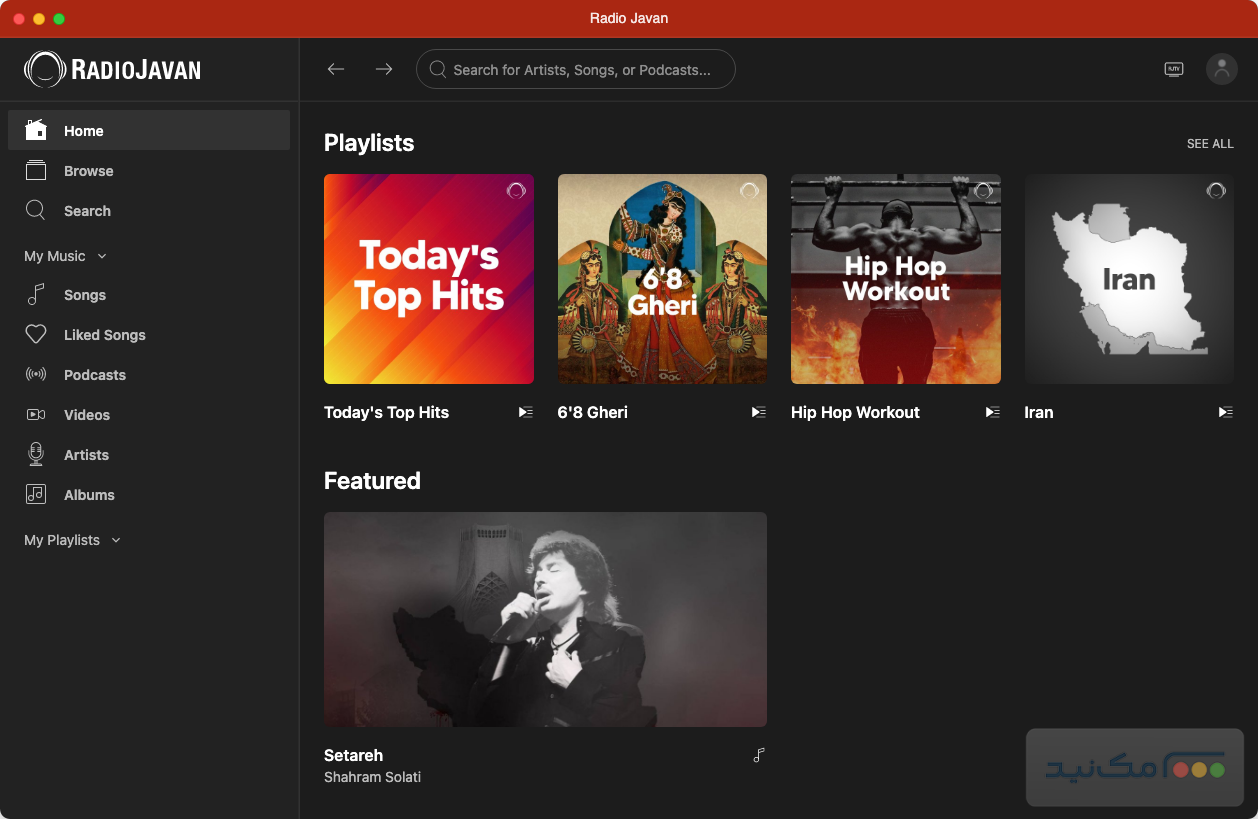The height and width of the screenshot is (819, 1258).
Task: Click the Iran playlist title
Action: tap(1039, 412)
